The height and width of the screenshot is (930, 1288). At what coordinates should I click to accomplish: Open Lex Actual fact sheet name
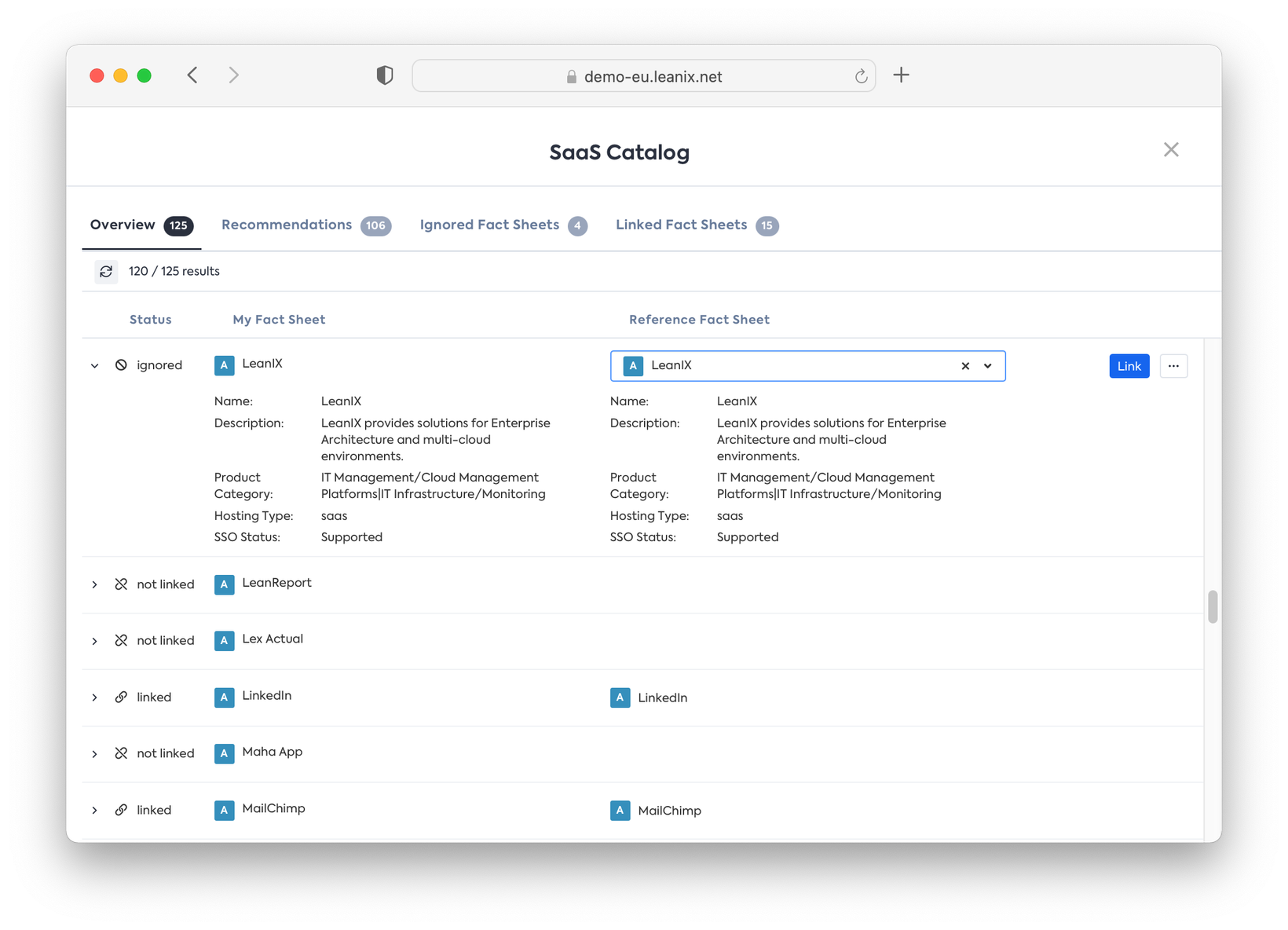coord(273,639)
